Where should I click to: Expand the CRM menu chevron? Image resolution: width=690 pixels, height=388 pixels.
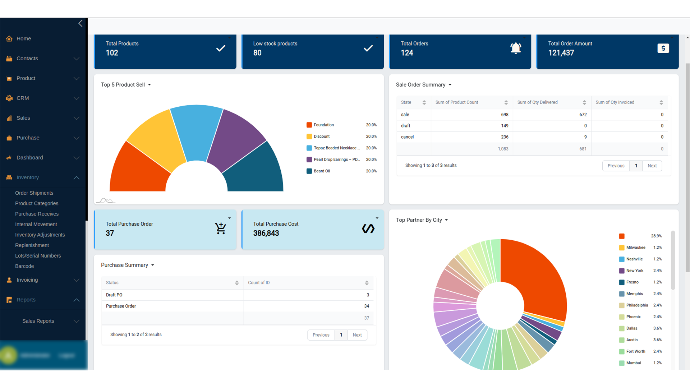point(77,98)
